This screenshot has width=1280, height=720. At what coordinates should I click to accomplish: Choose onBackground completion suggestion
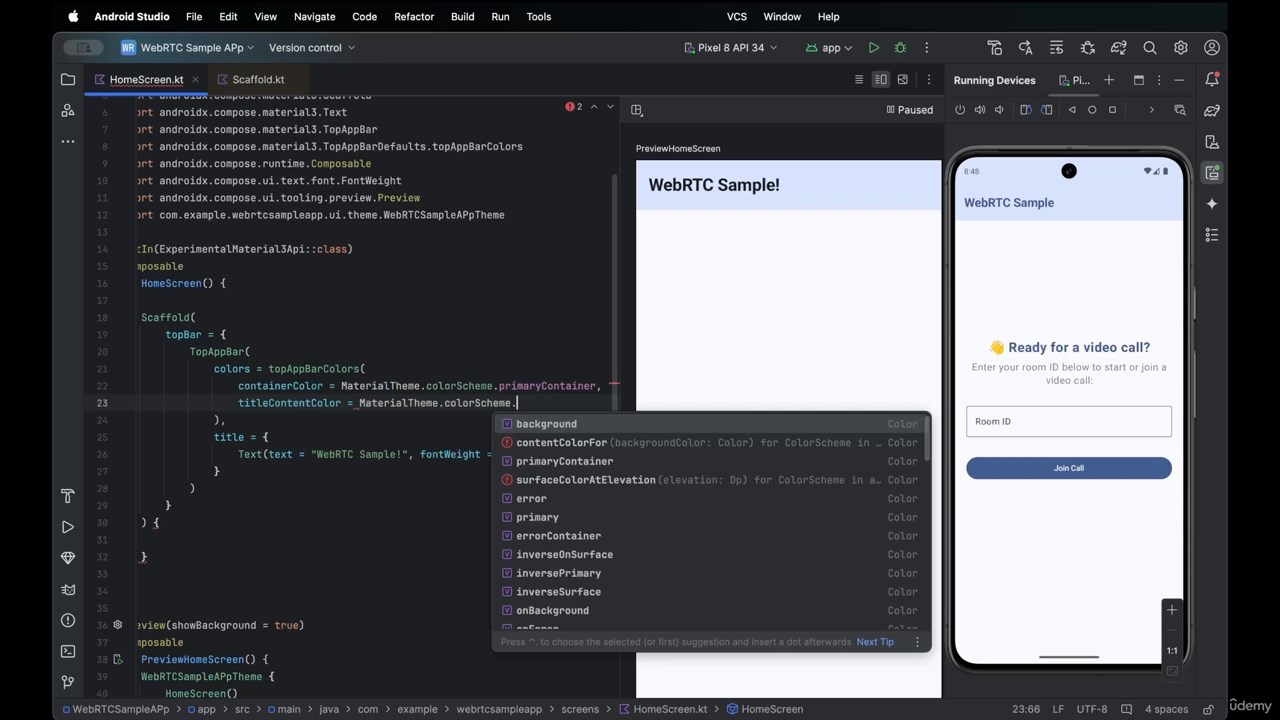click(x=712, y=610)
